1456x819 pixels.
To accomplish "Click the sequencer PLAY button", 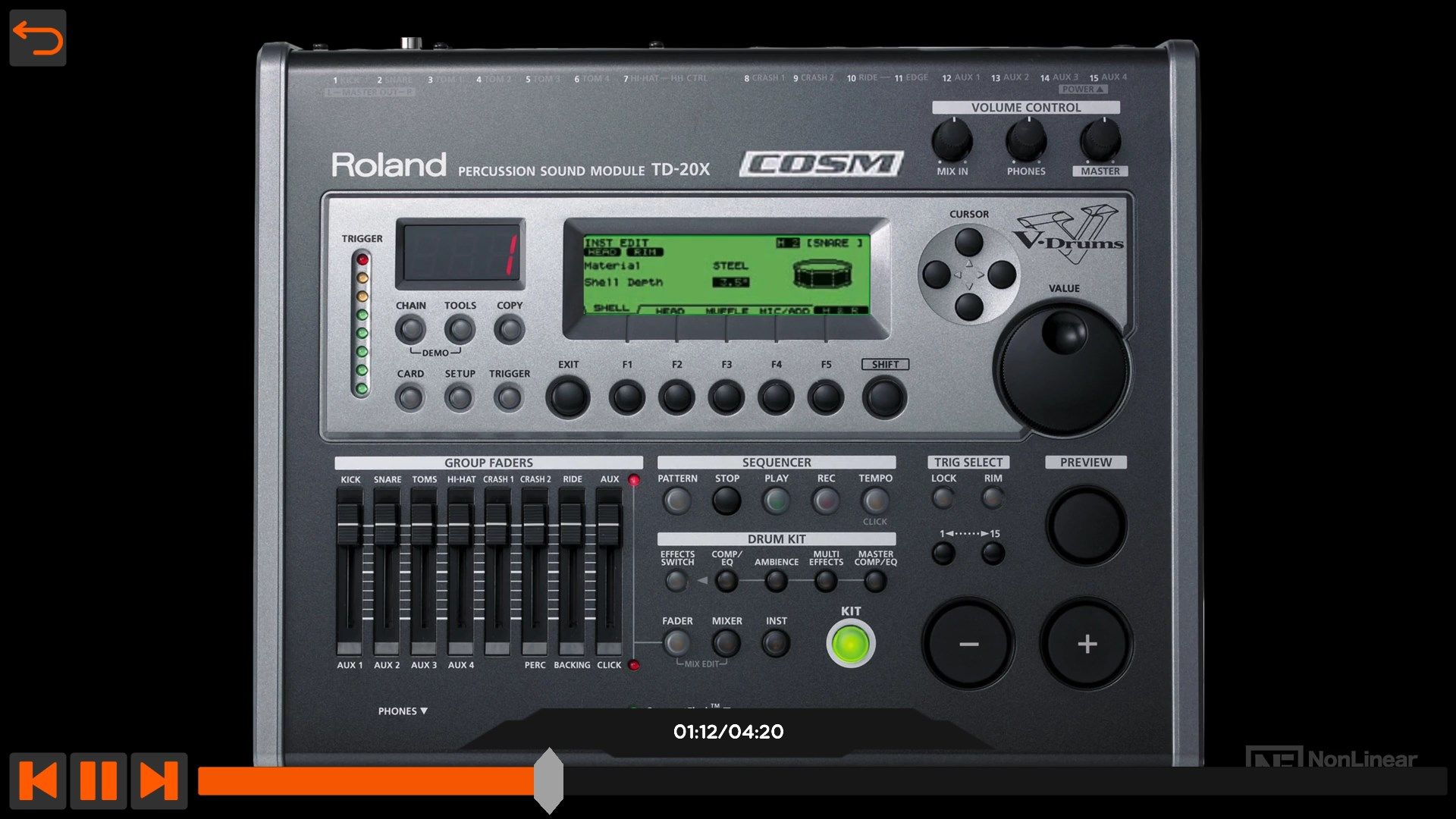I will (x=776, y=501).
